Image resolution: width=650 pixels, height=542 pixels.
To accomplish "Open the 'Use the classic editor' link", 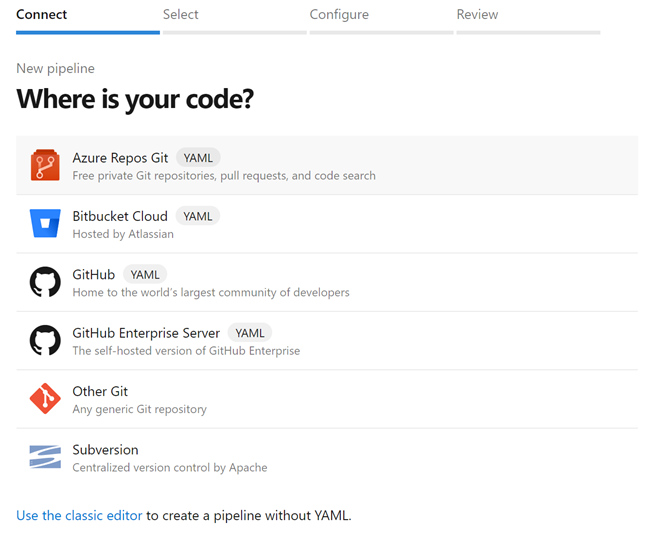I will tap(79, 515).
